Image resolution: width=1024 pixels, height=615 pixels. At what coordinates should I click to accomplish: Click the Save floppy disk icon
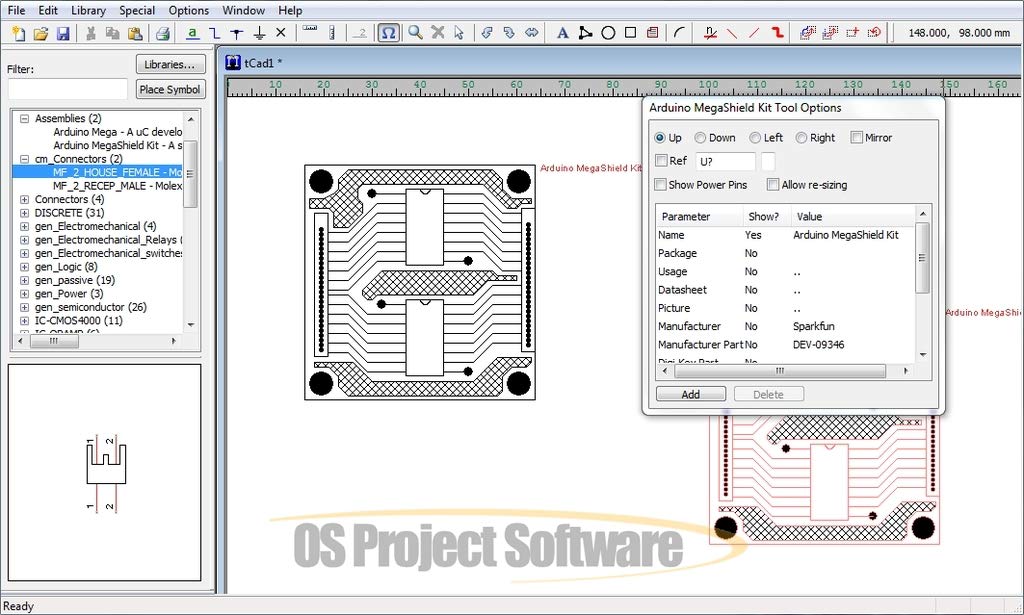click(x=63, y=33)
